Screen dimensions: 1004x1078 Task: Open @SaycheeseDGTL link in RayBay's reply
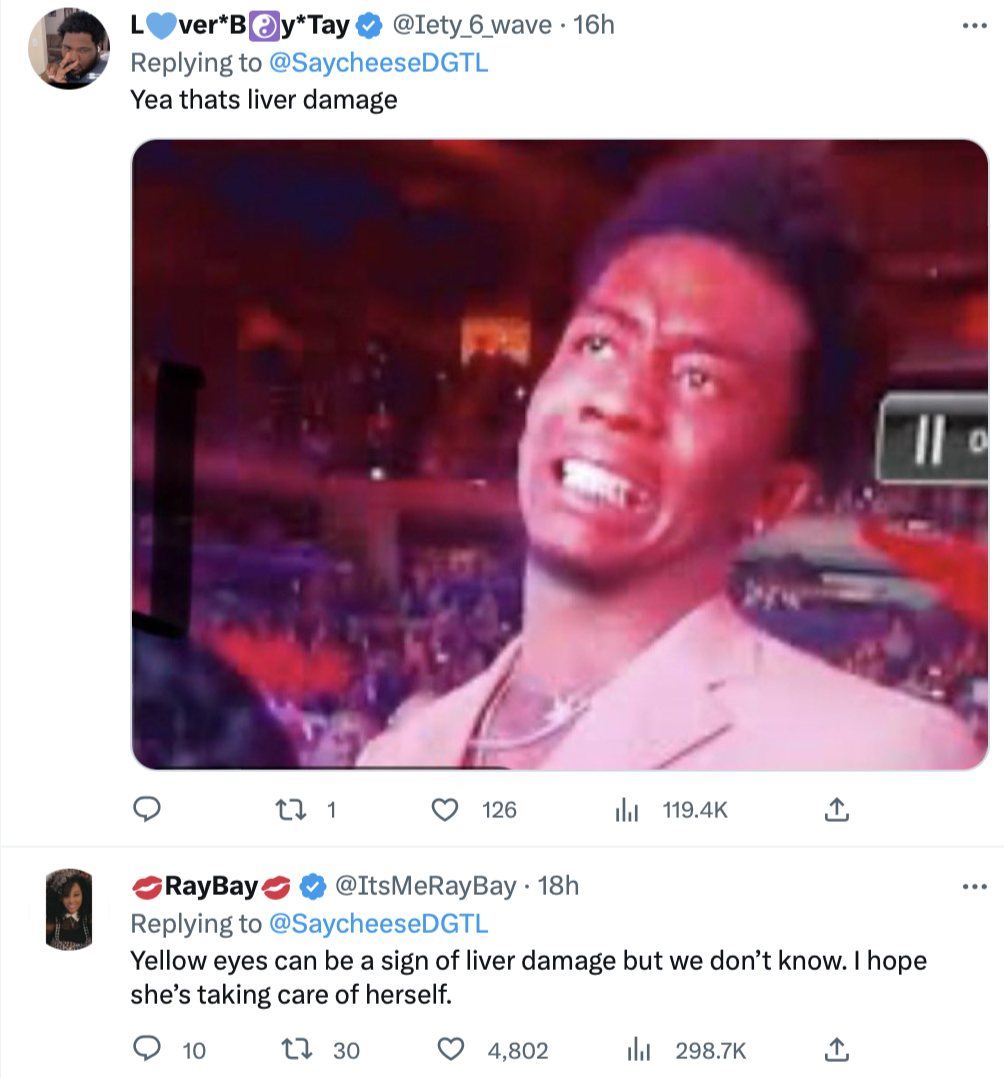pyautogui.click(x=380, y=923)
